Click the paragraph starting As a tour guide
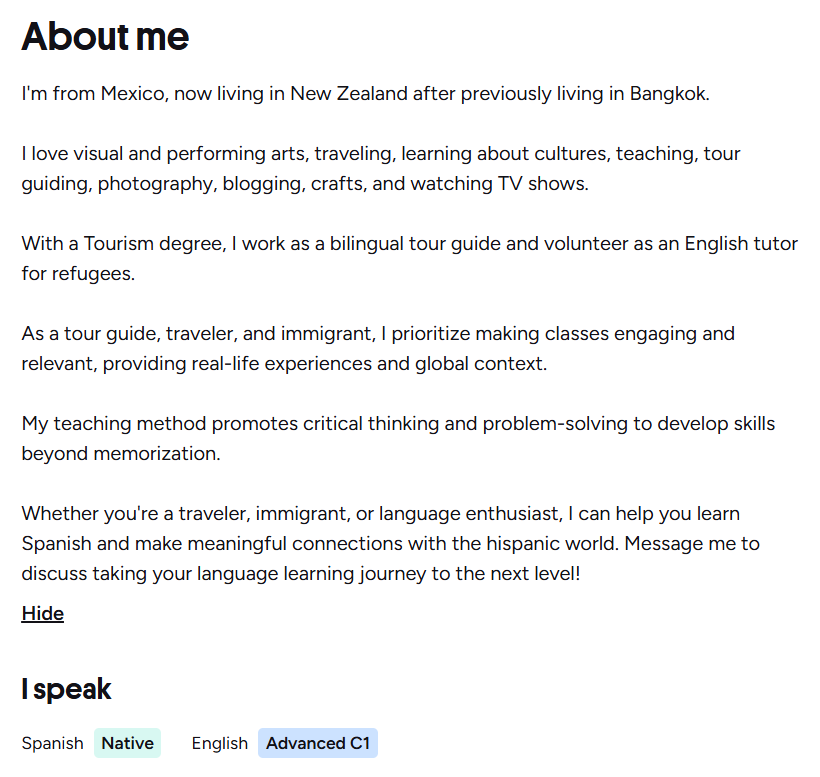Image resolution: width=820 pixels, height=777 pixels. [x=378, y=348]
